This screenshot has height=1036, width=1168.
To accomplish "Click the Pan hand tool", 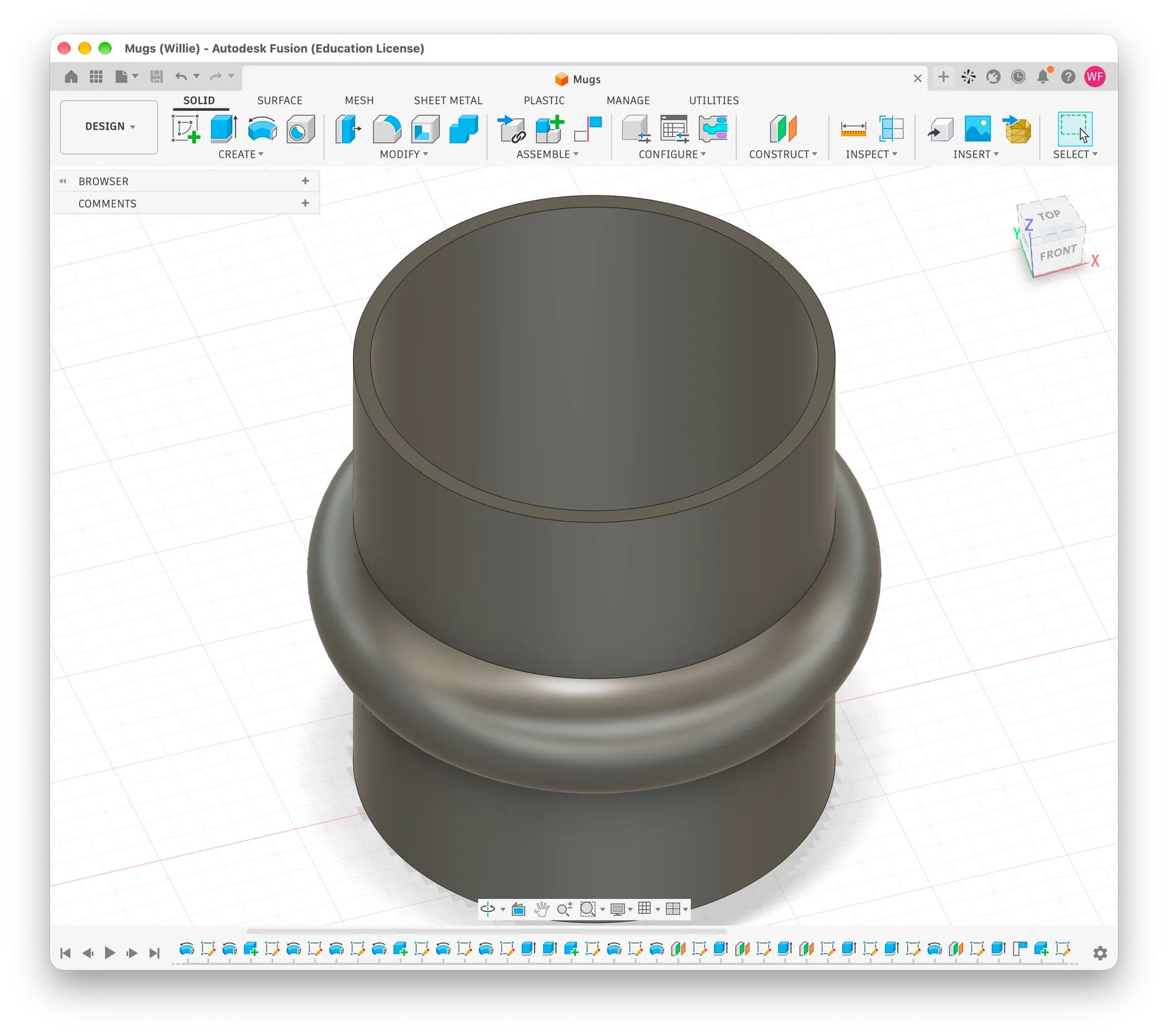I will [541, 909].
